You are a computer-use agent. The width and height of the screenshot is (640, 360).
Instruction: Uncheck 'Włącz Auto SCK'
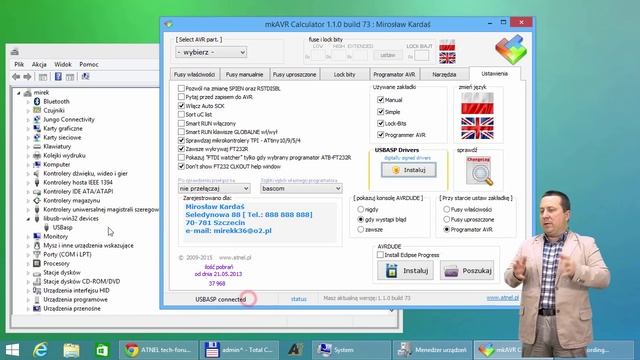pyautogui.click(x=181, y=106)
